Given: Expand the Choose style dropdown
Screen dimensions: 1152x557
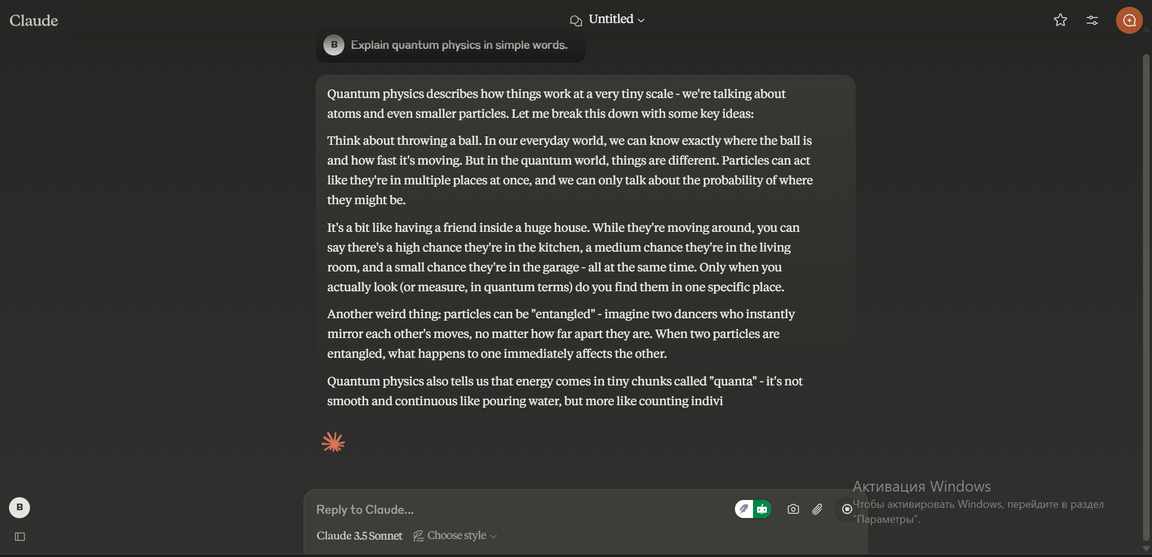Looking at the screenshot, I should pyautogui.click(x=455, y=536).
